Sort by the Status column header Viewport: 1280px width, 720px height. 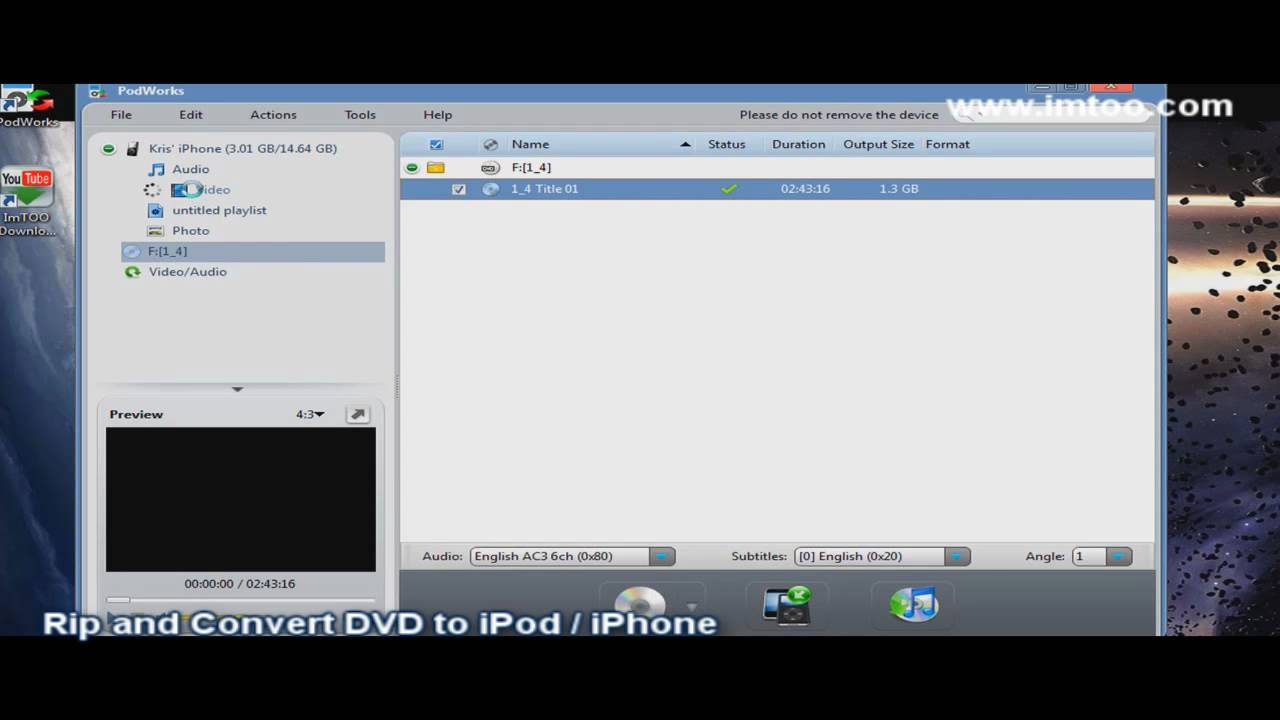click(727, 144)
